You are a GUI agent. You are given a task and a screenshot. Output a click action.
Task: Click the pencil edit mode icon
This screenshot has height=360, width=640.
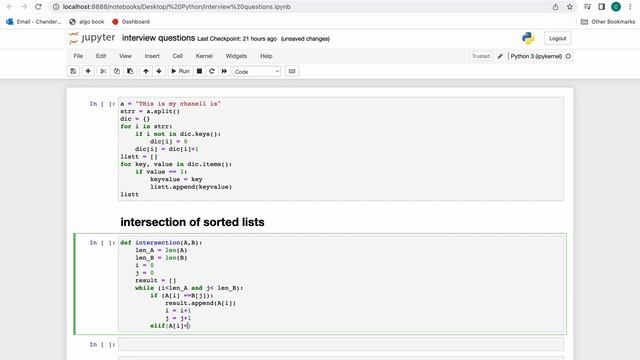tap(500, 56)
